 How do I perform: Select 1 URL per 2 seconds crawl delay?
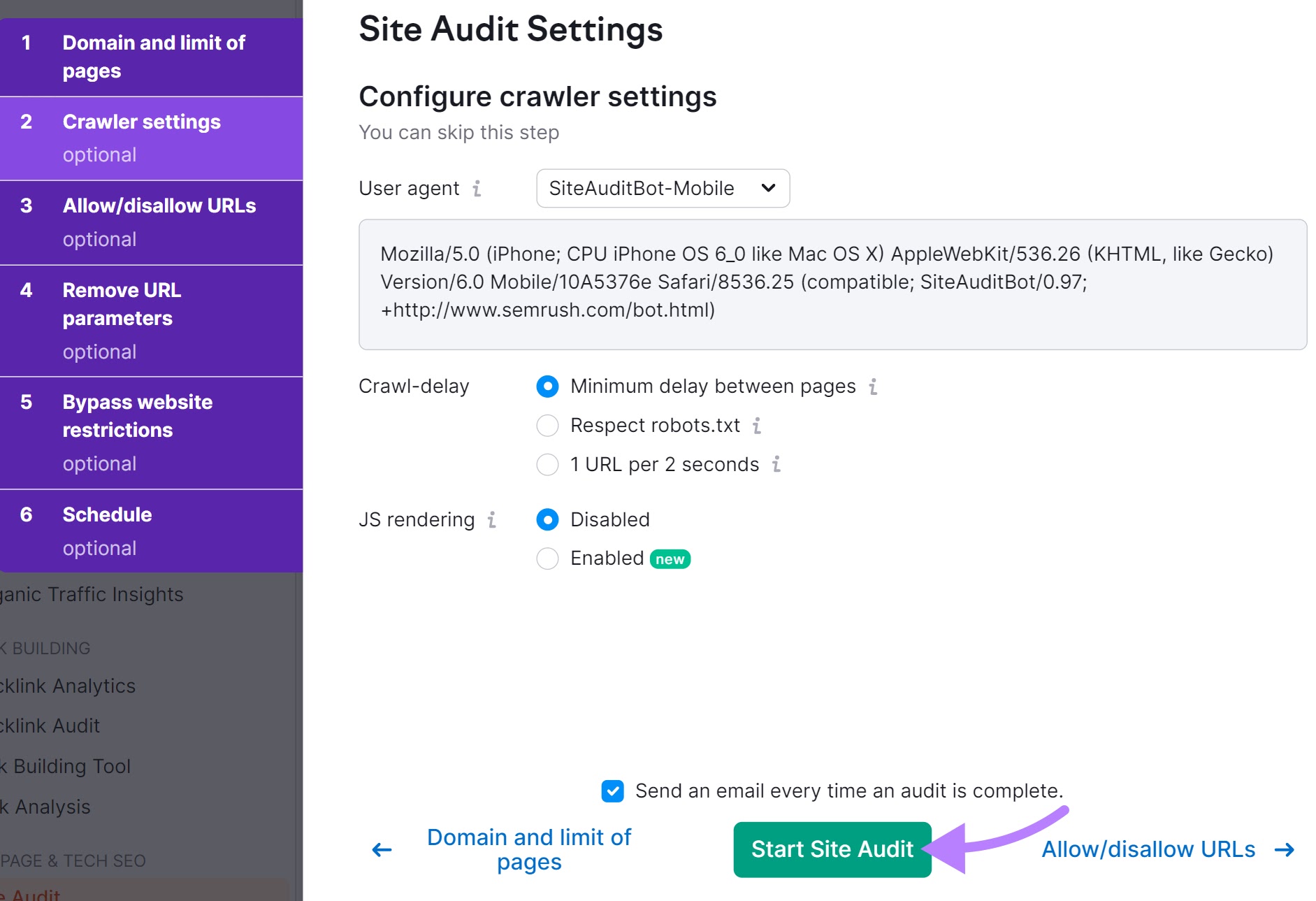[547, 464]
